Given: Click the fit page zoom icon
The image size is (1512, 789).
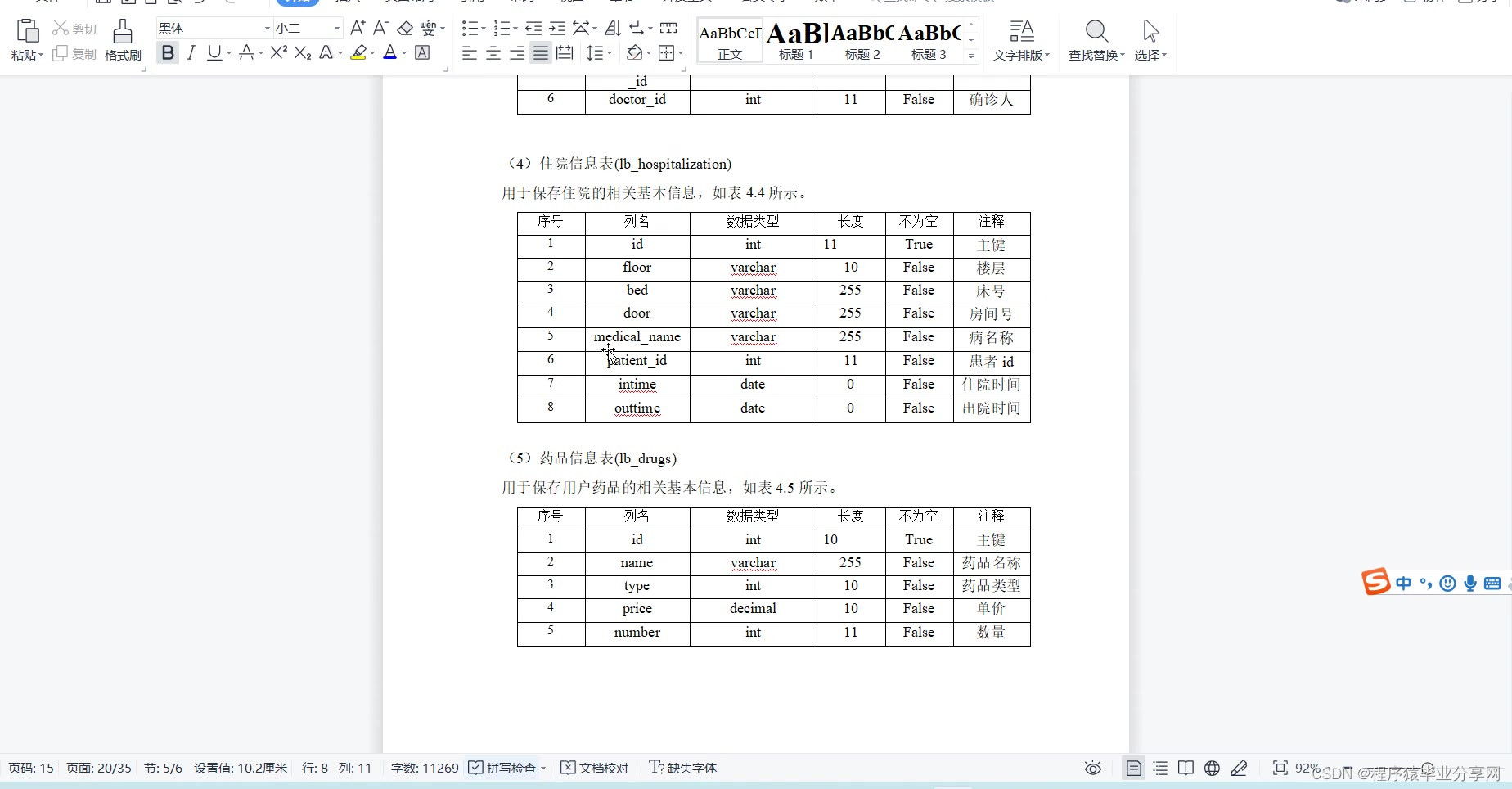Looking at the screenshot, I should pyautogui.click(x=1280, y=768).
